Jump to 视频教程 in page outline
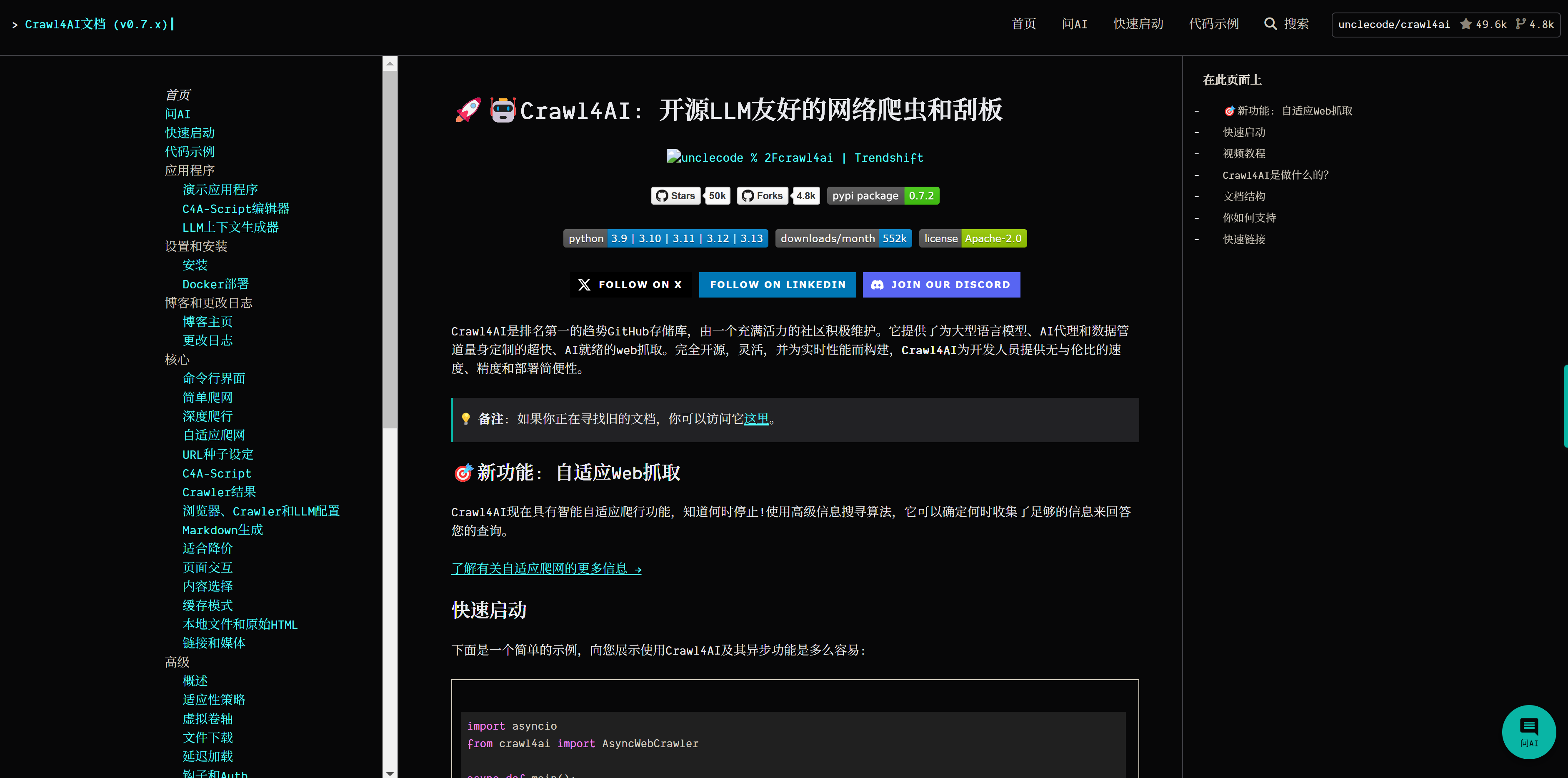Screen dimensions: 1568x778 [1243, 153]
